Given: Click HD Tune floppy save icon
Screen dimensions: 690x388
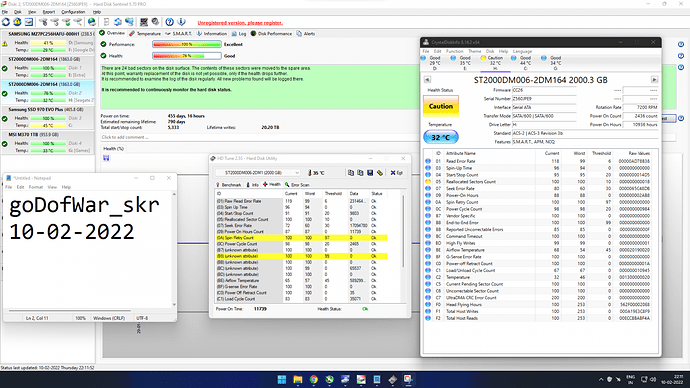Looking at the screenshot, I should coord(370,173).
